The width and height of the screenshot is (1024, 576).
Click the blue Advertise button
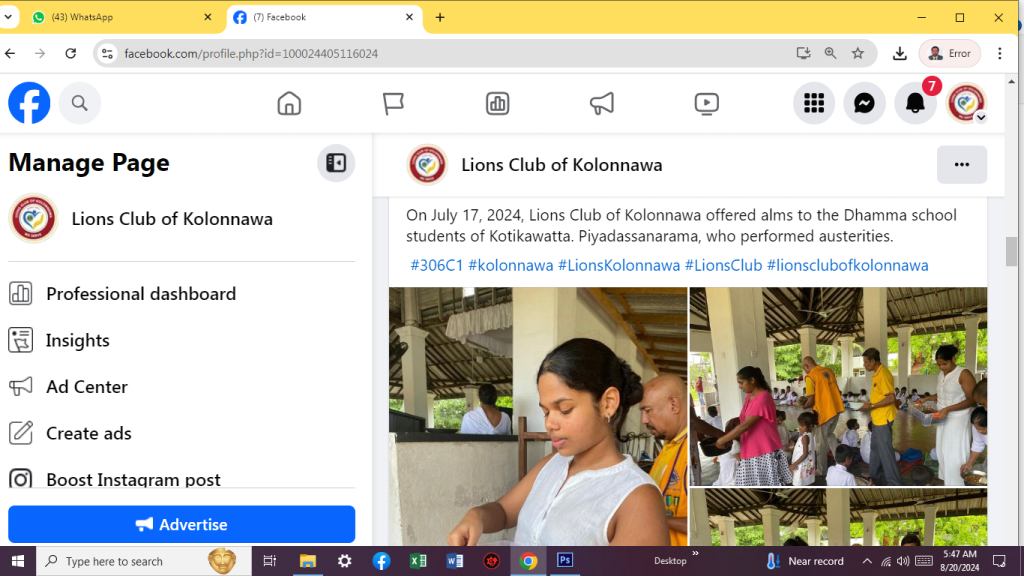(182, 524)
